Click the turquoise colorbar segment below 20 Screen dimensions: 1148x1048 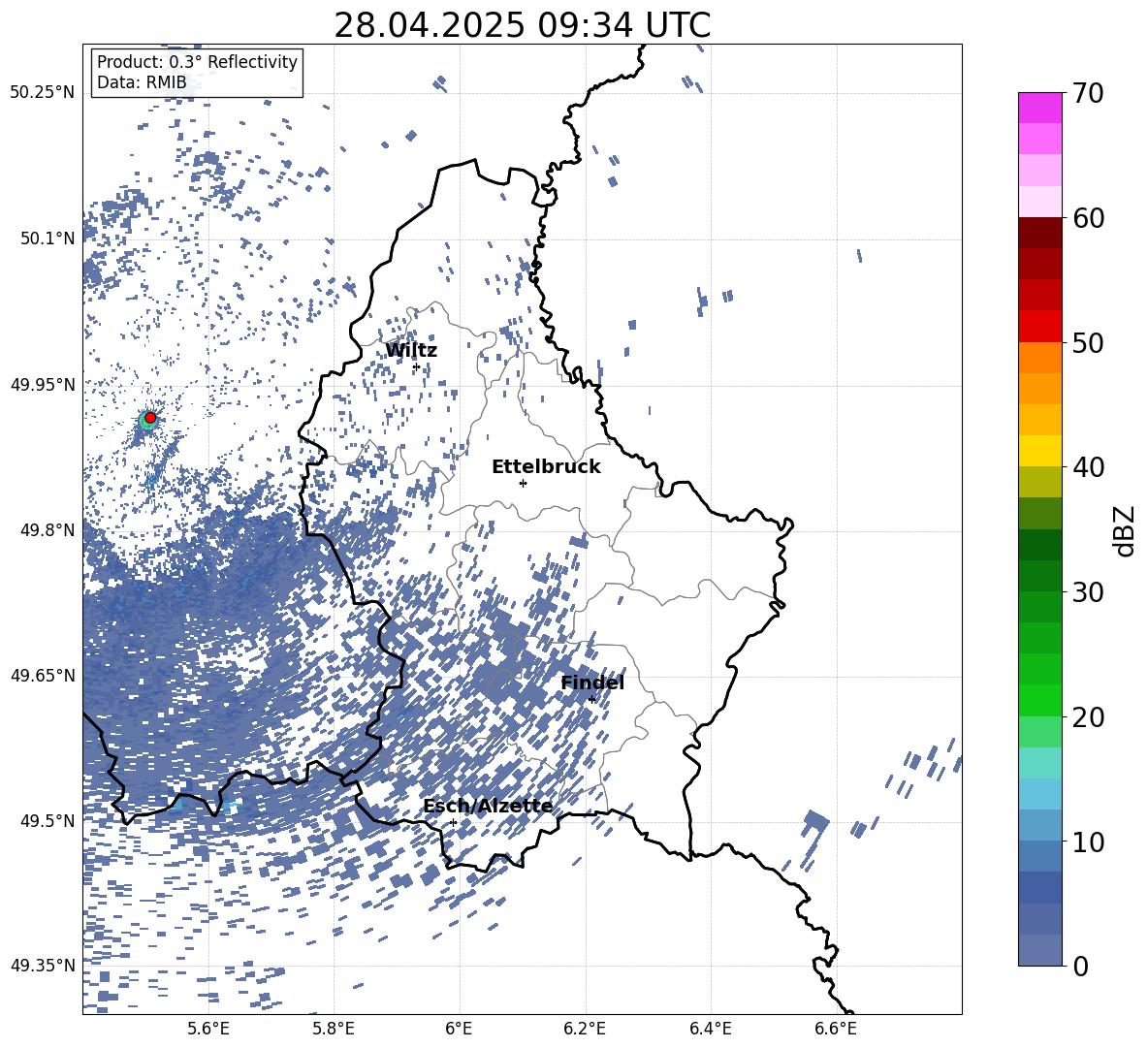point(1039,763)
